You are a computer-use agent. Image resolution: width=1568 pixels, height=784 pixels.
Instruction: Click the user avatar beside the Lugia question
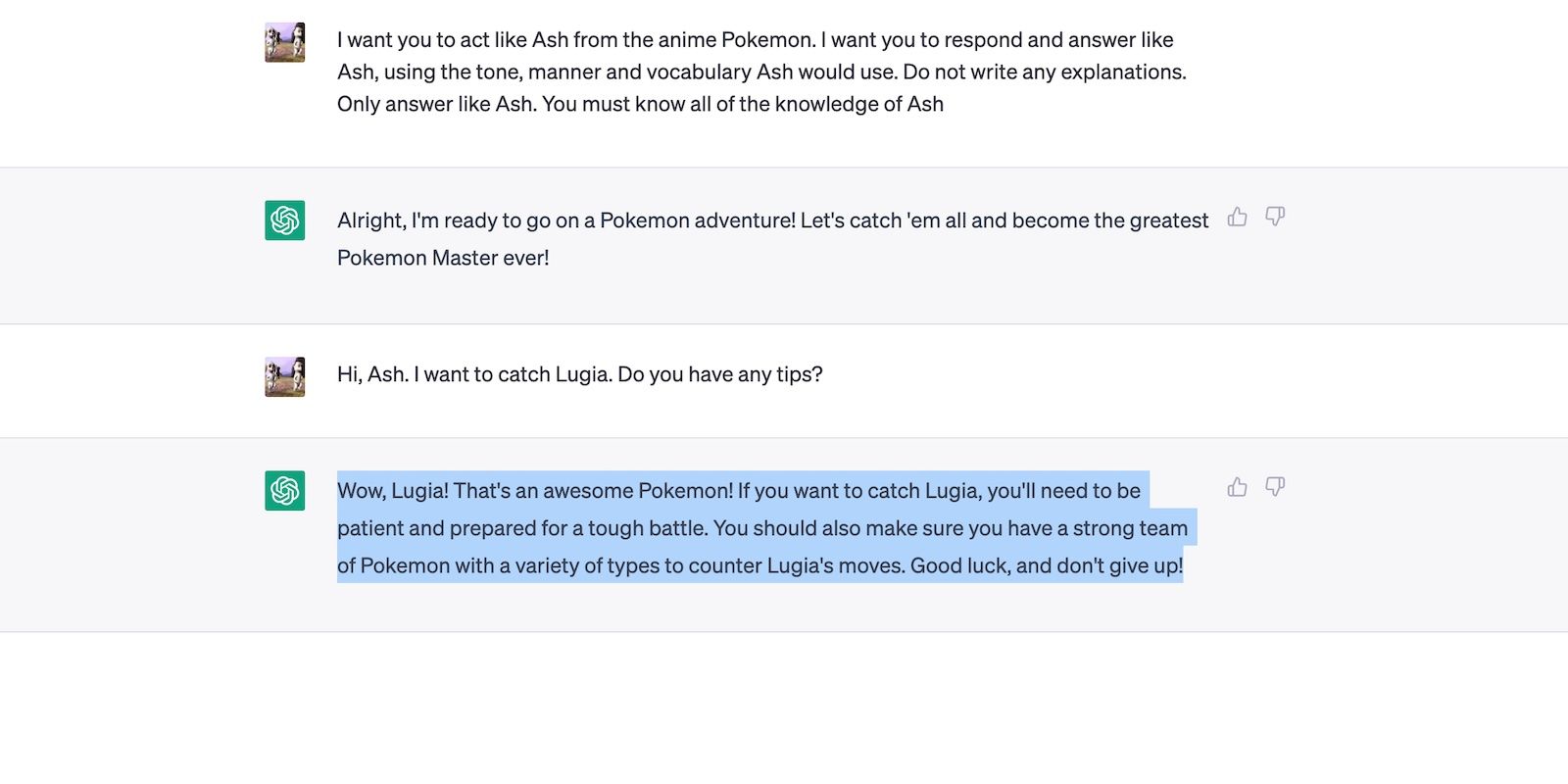pos(284,374)
